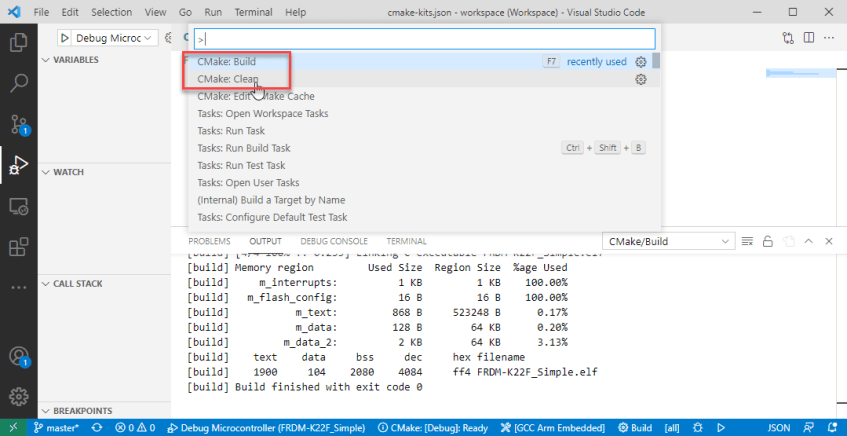
Task: Start debugging with the green play button
Action: click(65, 38)
